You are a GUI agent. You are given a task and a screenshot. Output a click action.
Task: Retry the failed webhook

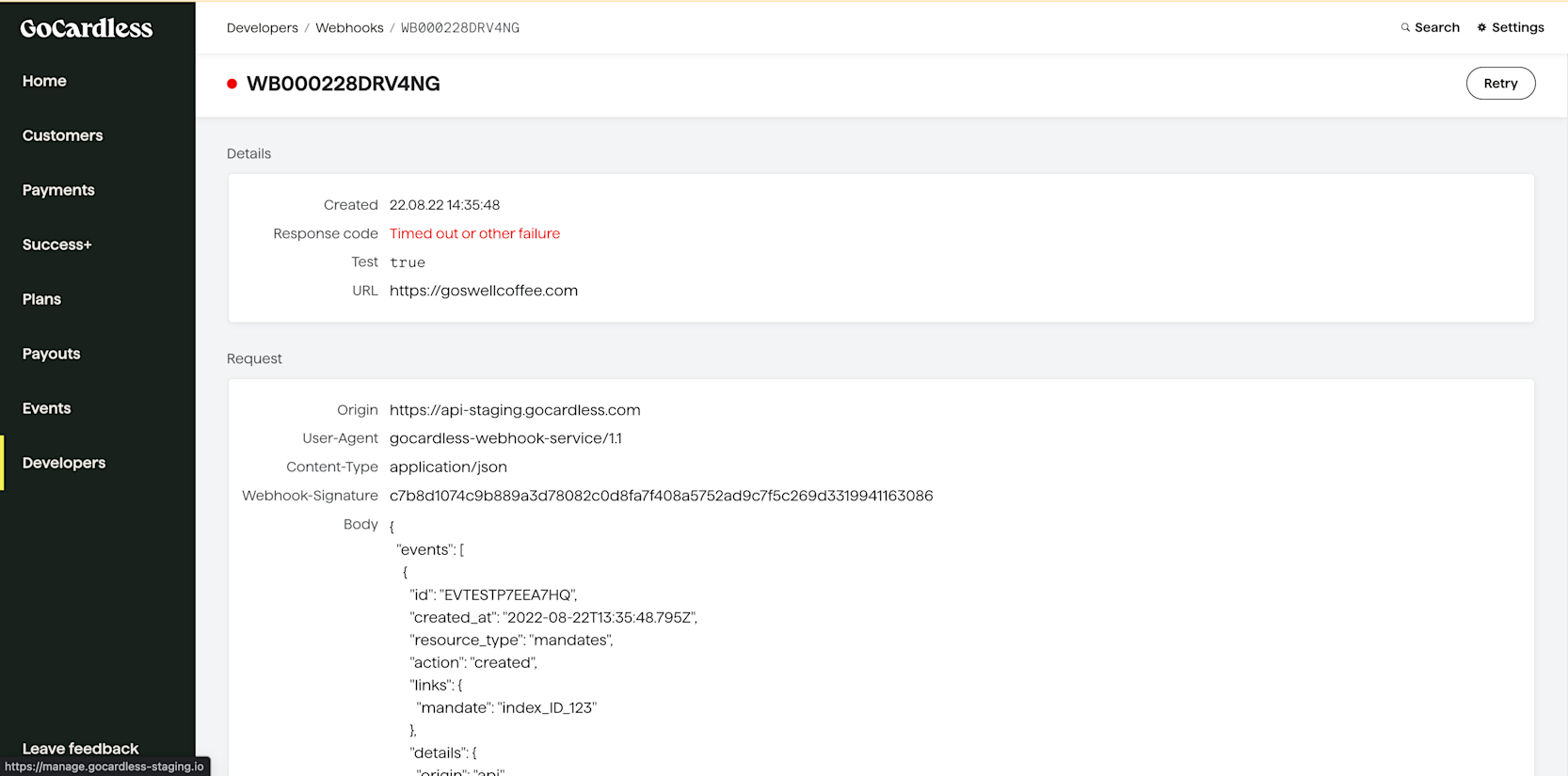(x=1500, y=83)
